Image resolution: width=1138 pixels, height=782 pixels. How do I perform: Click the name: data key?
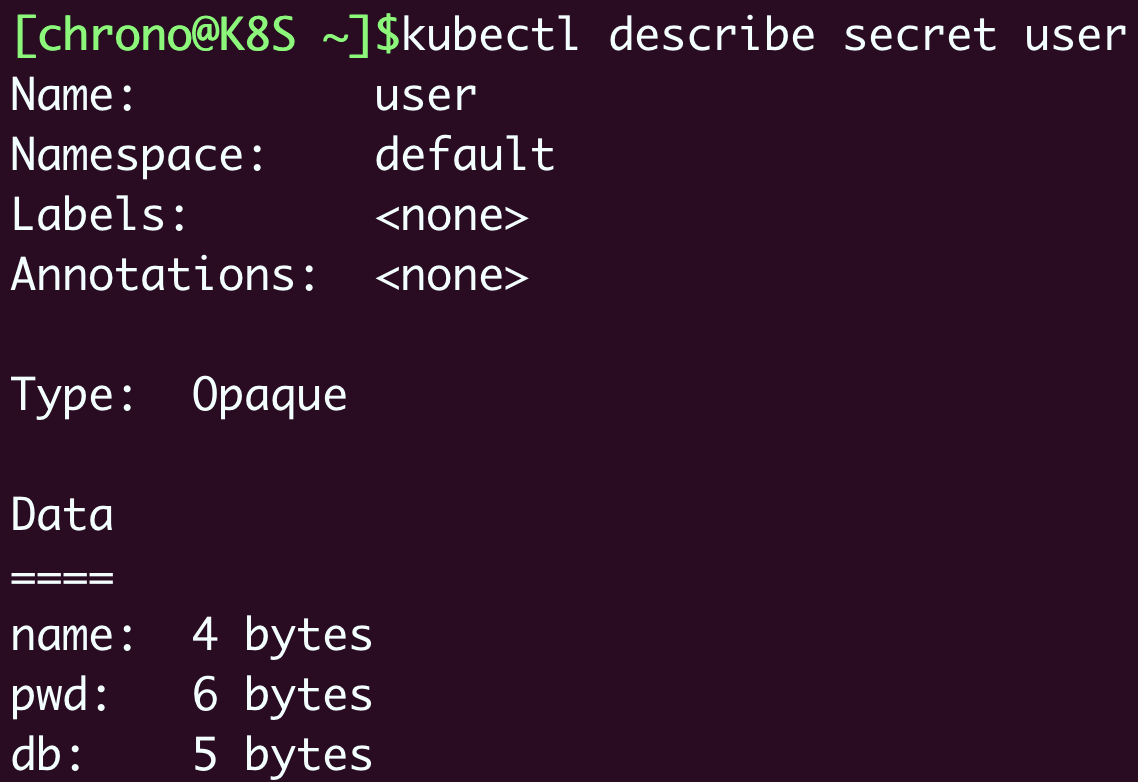click(73, 636)
